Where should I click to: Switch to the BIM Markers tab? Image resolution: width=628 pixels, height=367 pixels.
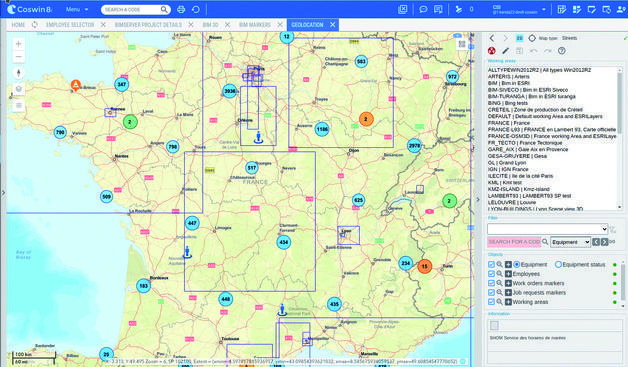255,25
